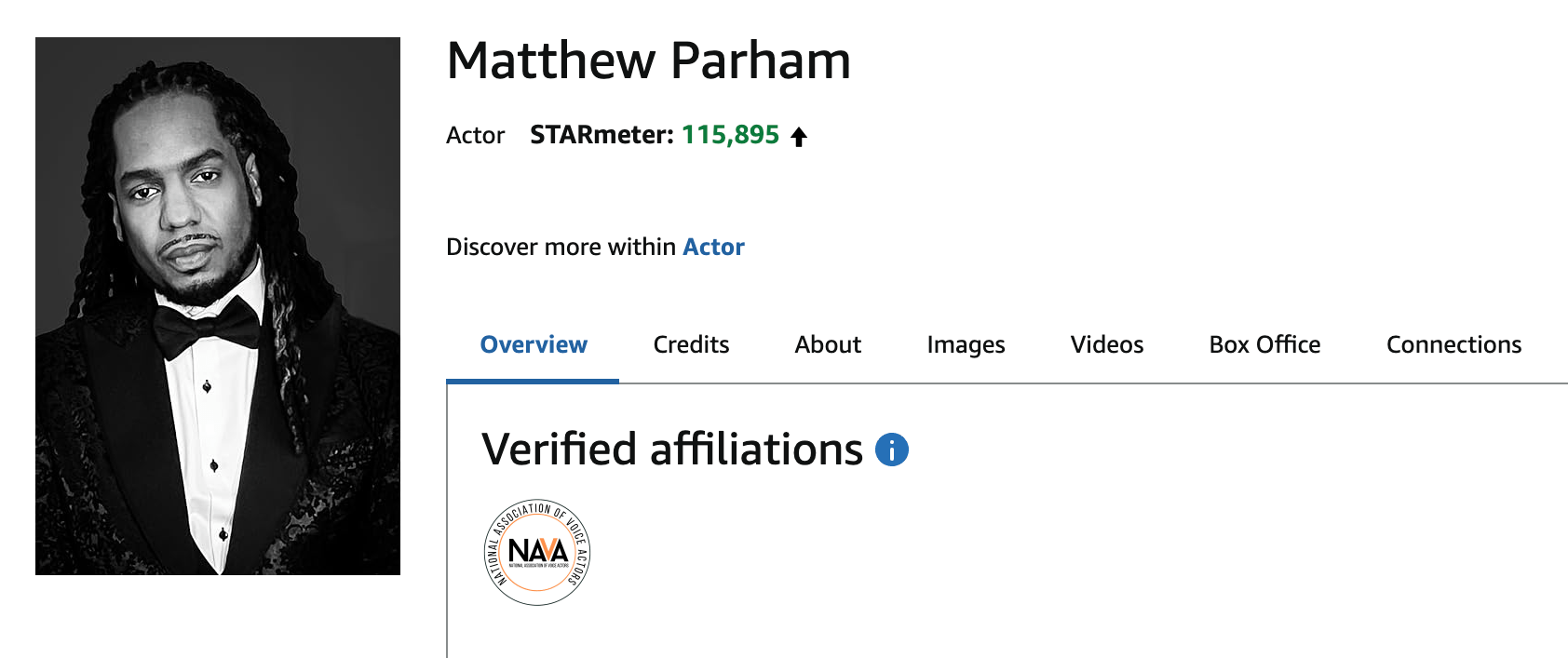Open the Connections tab
Screen dimensions: 1568x658
tap(1453, 344)
